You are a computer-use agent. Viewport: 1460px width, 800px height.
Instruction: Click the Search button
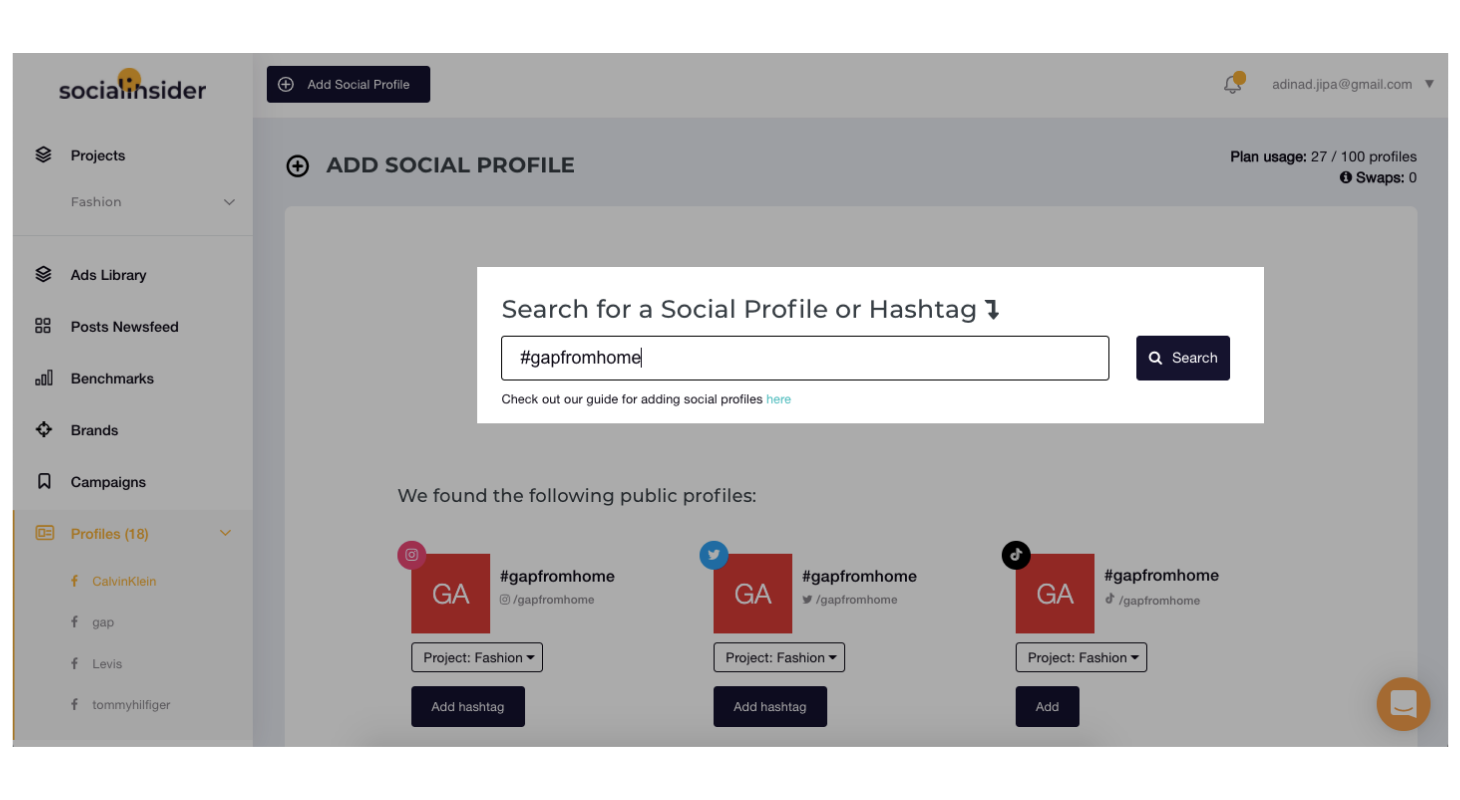pos(1183,358)
